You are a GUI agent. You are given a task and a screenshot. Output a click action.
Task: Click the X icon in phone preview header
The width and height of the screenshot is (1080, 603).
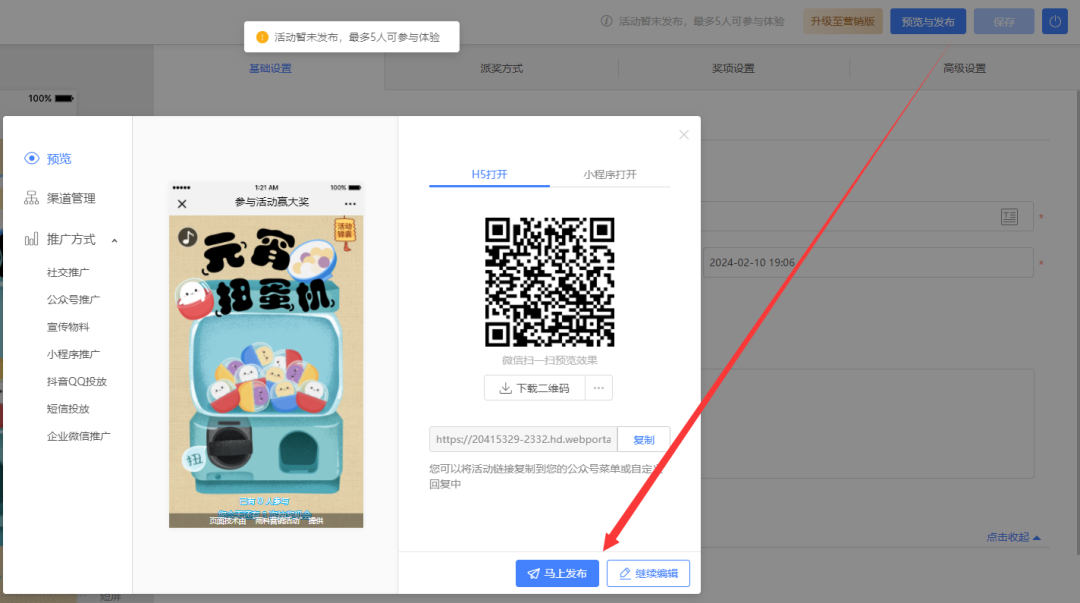[182, 204]
